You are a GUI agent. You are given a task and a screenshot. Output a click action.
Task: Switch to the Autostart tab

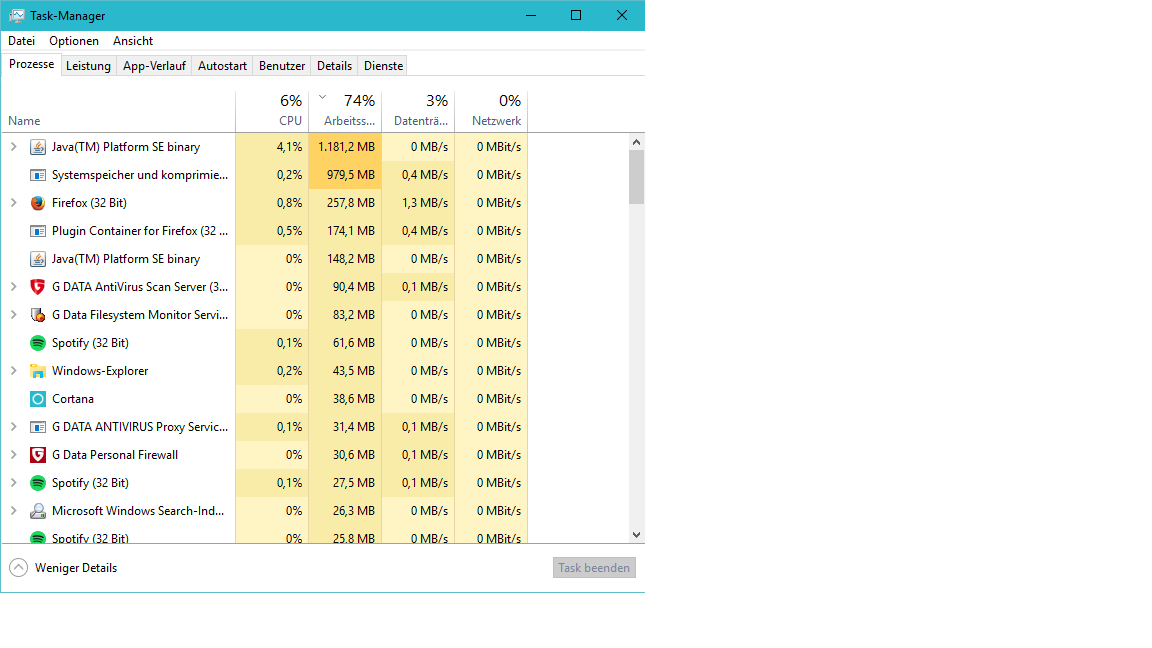(223, 66)
